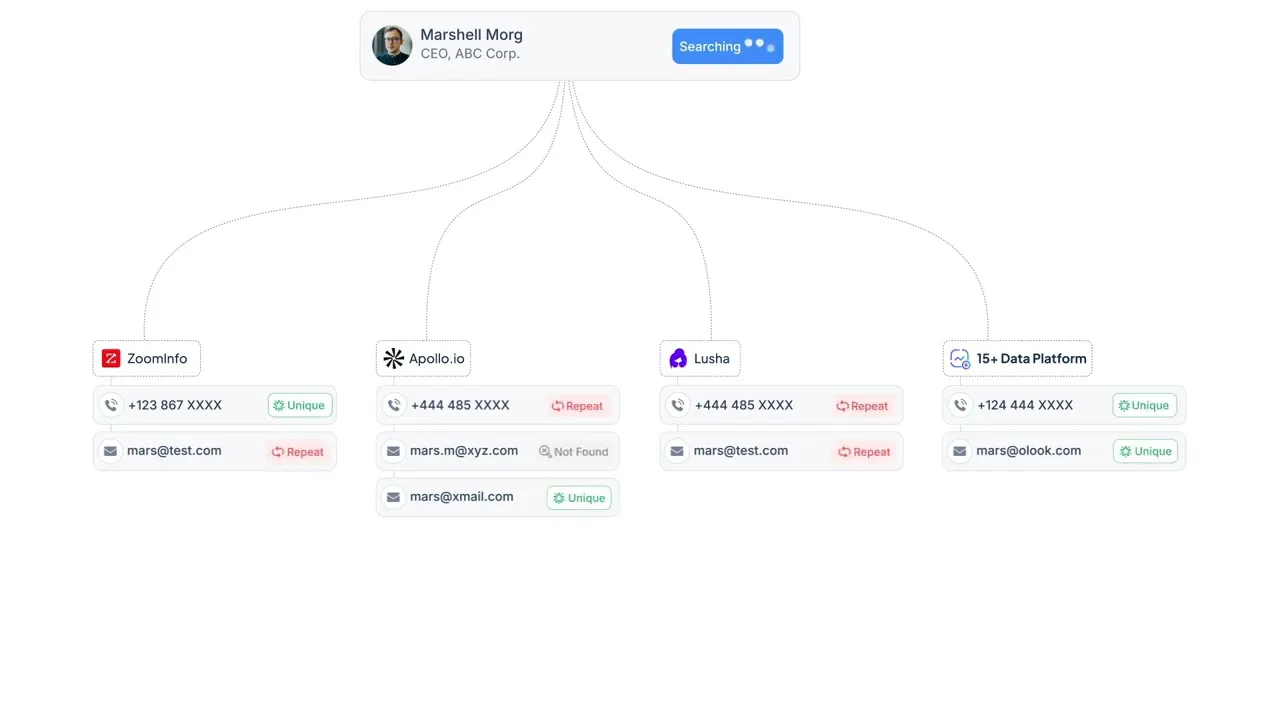This screenshot has width=1280, height=720.
Task: Open the 15+ Data Platform label
Action: pyautogui.click(x=1018, y=358)
